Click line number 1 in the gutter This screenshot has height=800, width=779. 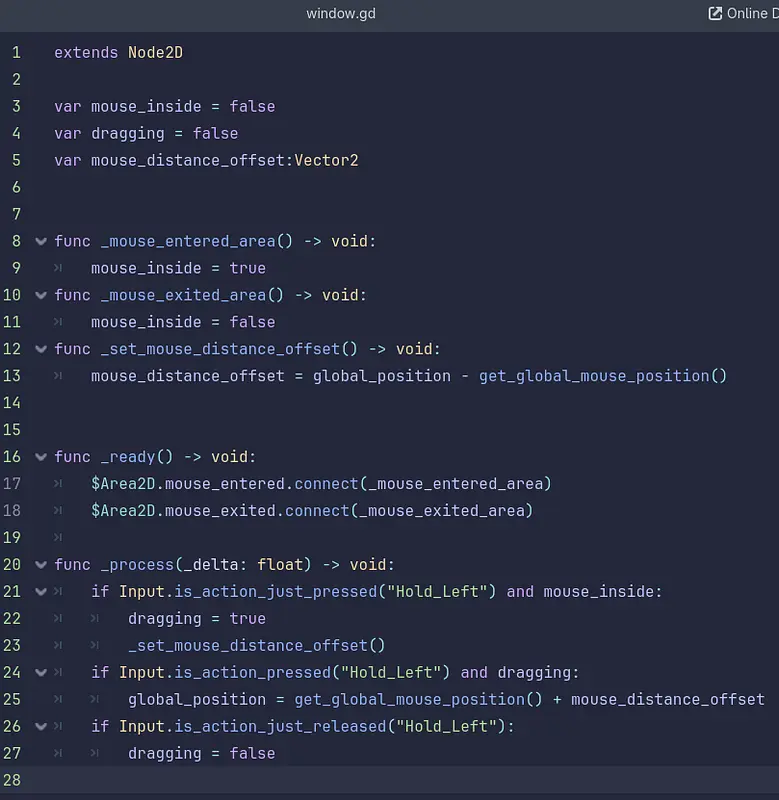click(16, 52)
